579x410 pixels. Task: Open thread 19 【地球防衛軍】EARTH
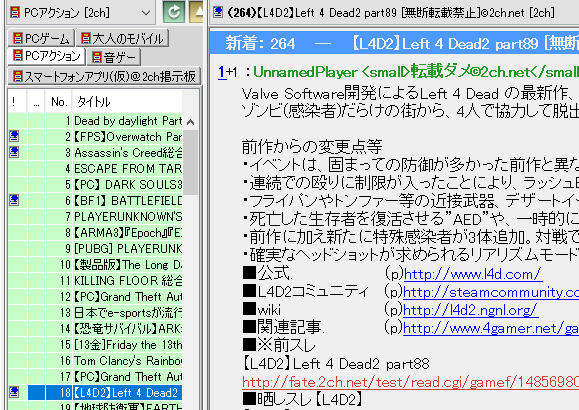[128, 406]
